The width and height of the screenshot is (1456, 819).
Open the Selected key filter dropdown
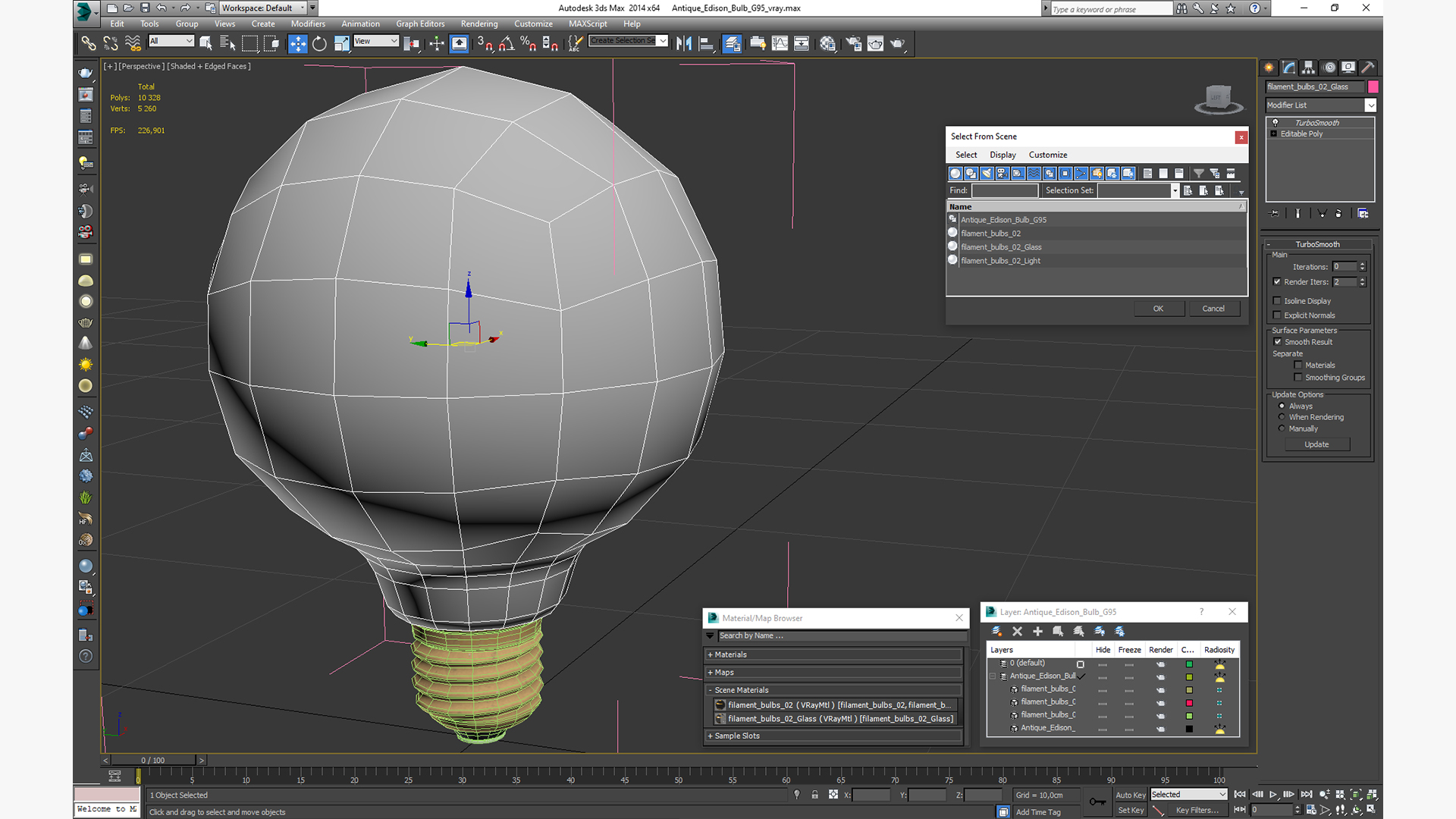[1188, 795]
